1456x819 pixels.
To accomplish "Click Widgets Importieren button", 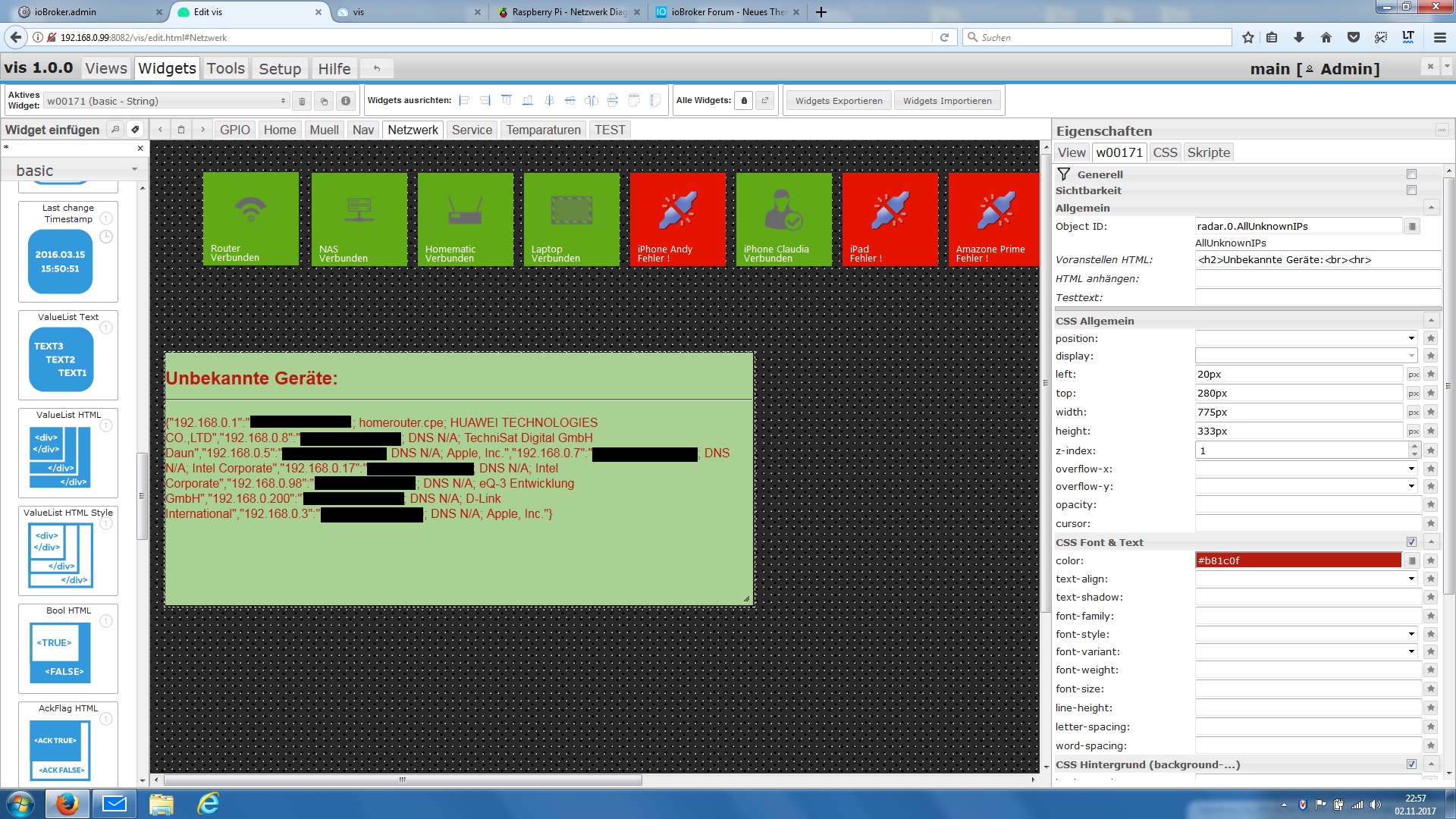I will coord(947,101).
